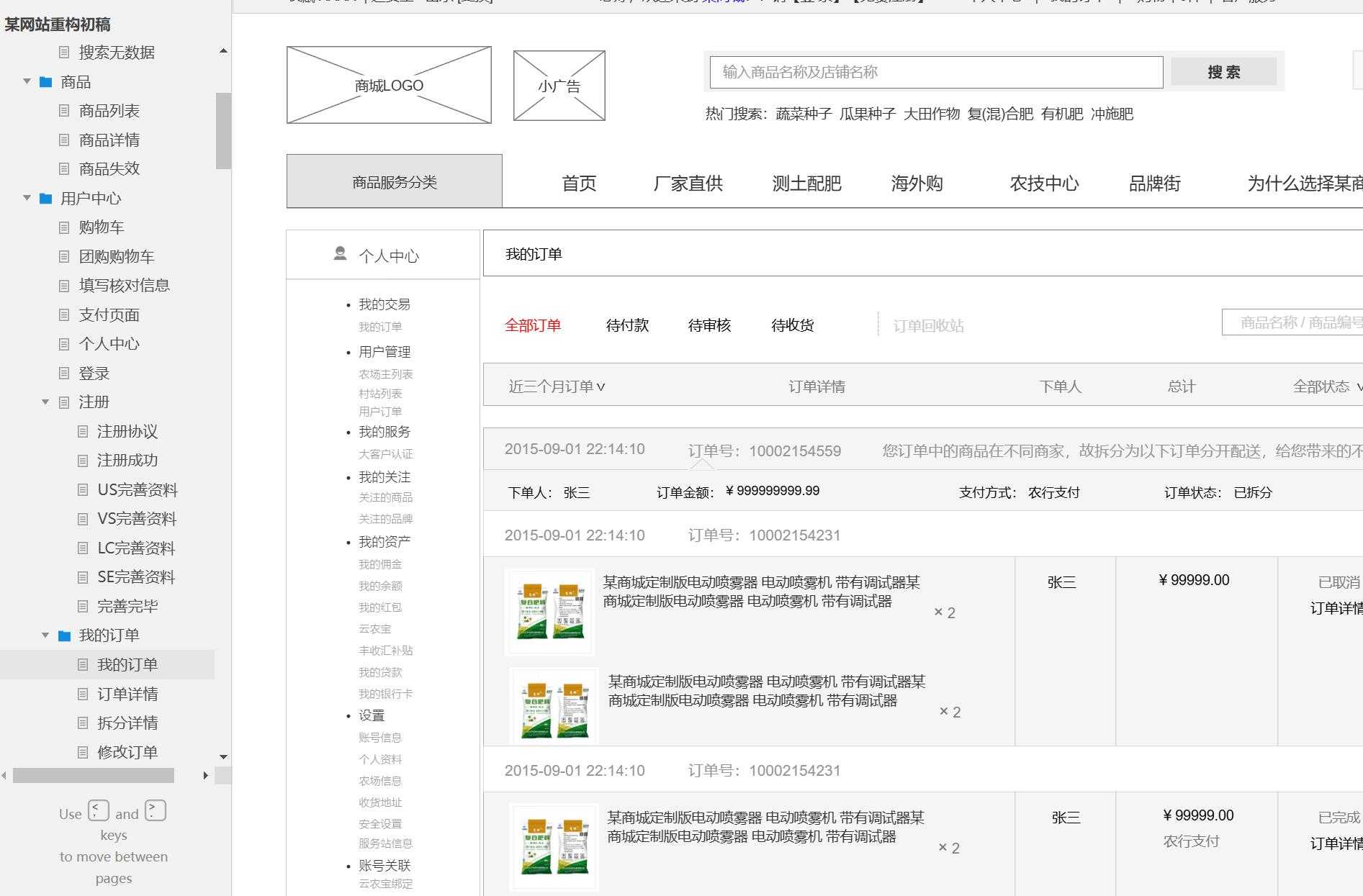The width and height of the screenshot is (1363, 896).
Task: Click the folder icon beside 用户中心
Action: pyautogui.click(x=45, y=198)
